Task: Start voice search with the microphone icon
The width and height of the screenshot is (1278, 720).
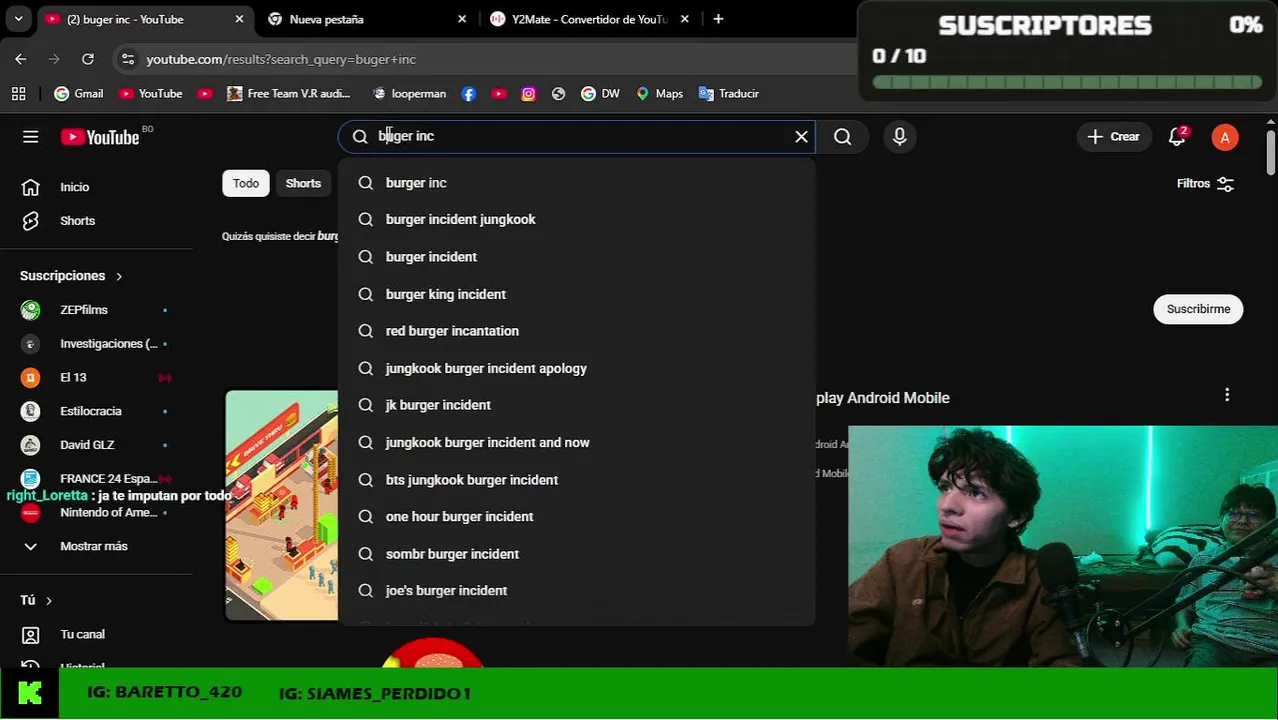Action: (x=899, y=137)
